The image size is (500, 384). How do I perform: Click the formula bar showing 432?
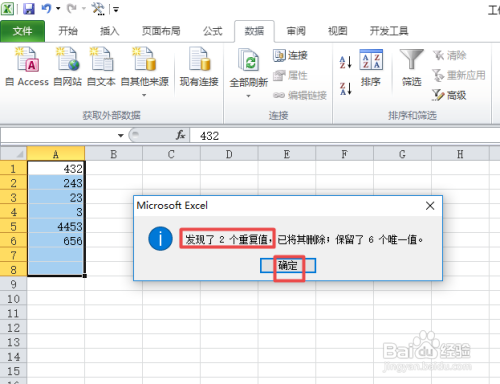click(x=345, y=136)
